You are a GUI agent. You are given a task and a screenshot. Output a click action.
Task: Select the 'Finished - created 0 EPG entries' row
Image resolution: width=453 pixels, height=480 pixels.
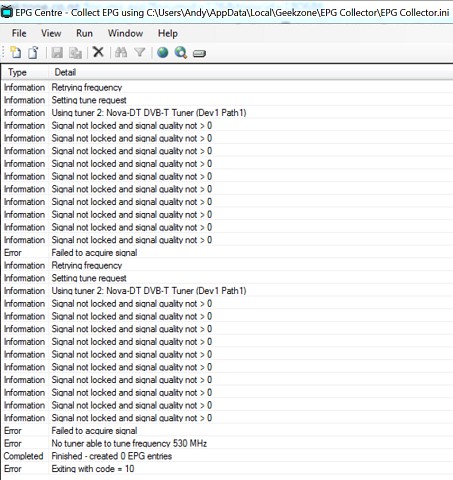(227, 456)
